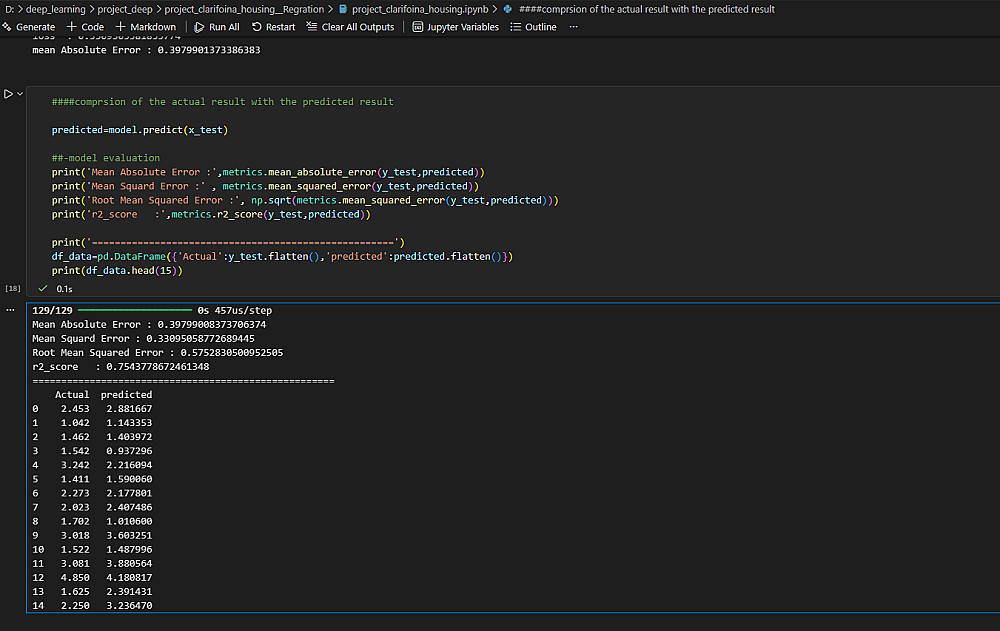Click the 129/129 progress bar in output
This screenshot has width=1000, height=631.
click(135, 310)
